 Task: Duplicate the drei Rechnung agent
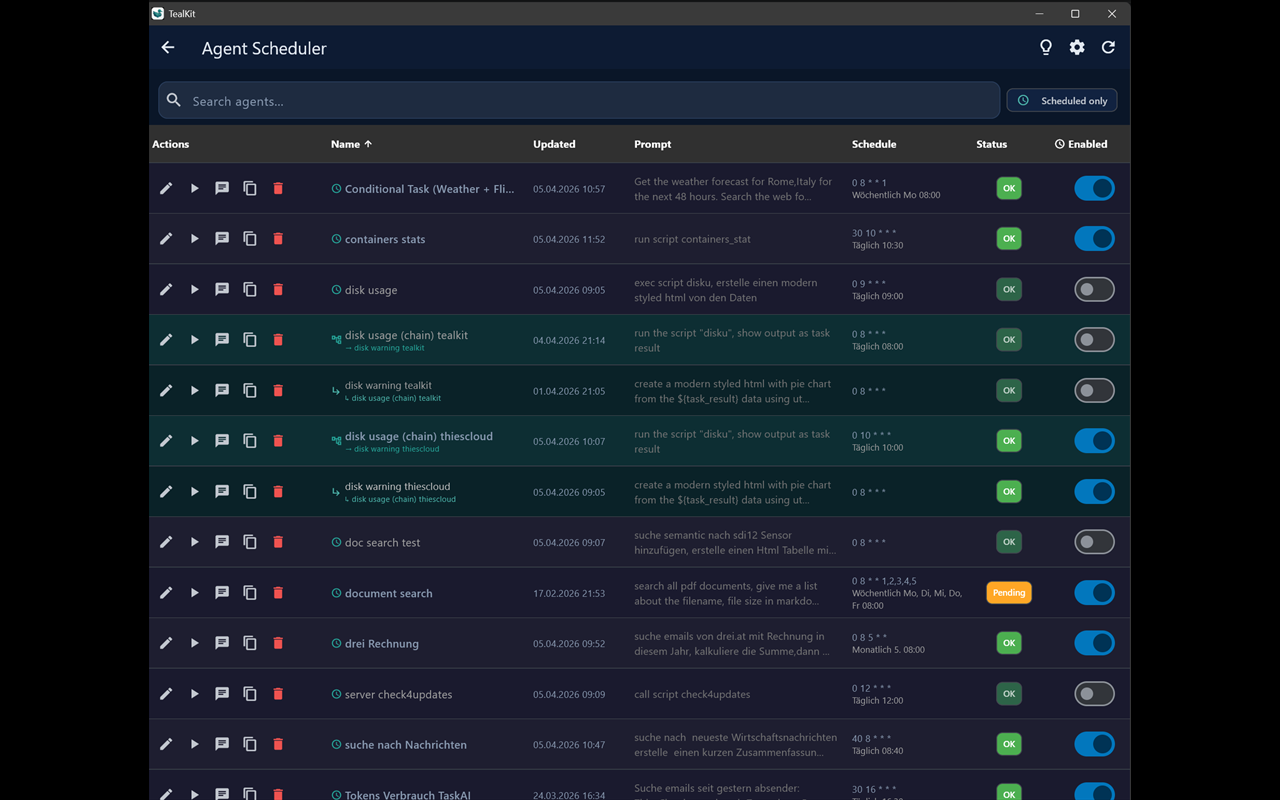pyautogui.click(x=250, y=643)
